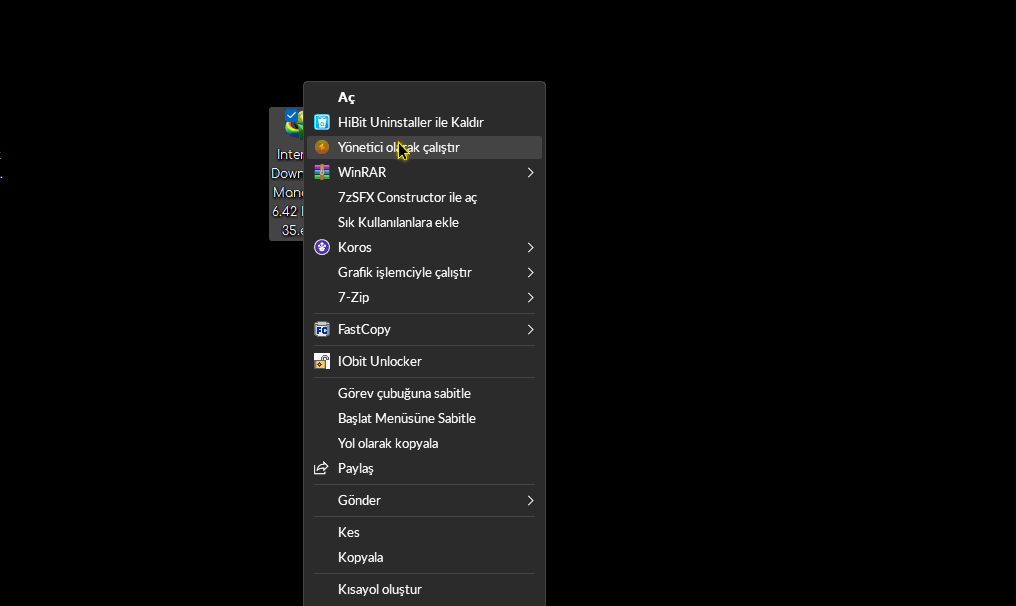Click the HiBit Uninstaller trash icon
Screen dimensions: 1016x606
[322, 122]
